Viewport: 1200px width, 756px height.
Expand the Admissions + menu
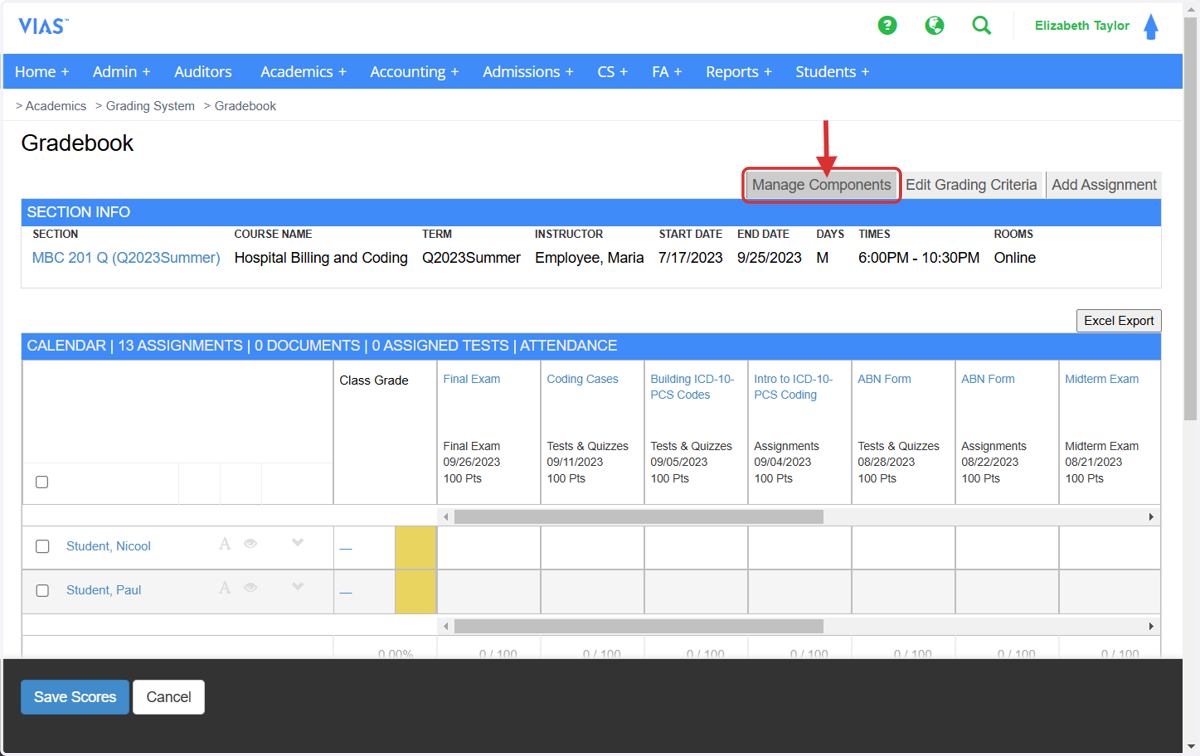click(x=528, y=72)
